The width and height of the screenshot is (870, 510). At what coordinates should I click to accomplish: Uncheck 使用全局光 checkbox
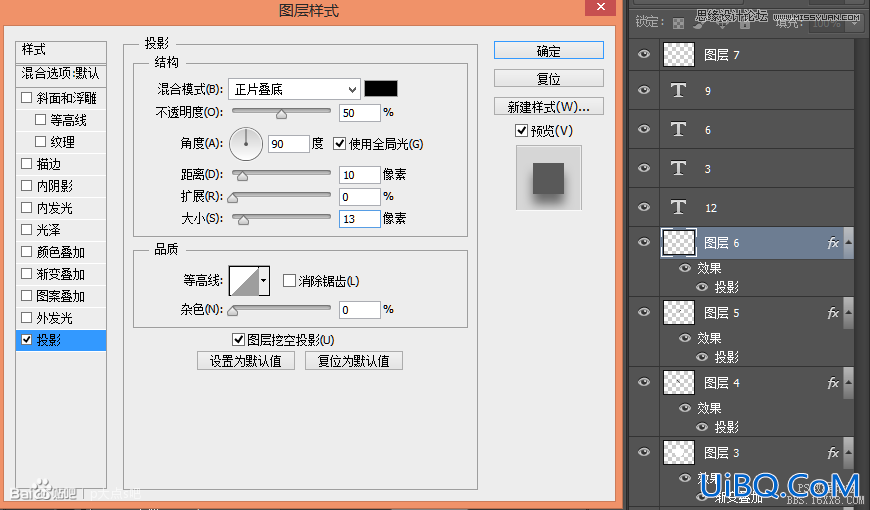[340, 144]
